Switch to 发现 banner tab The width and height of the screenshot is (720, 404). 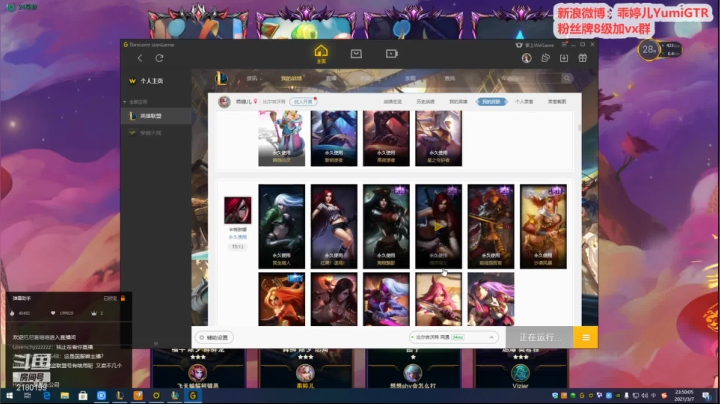coord(410,79)
